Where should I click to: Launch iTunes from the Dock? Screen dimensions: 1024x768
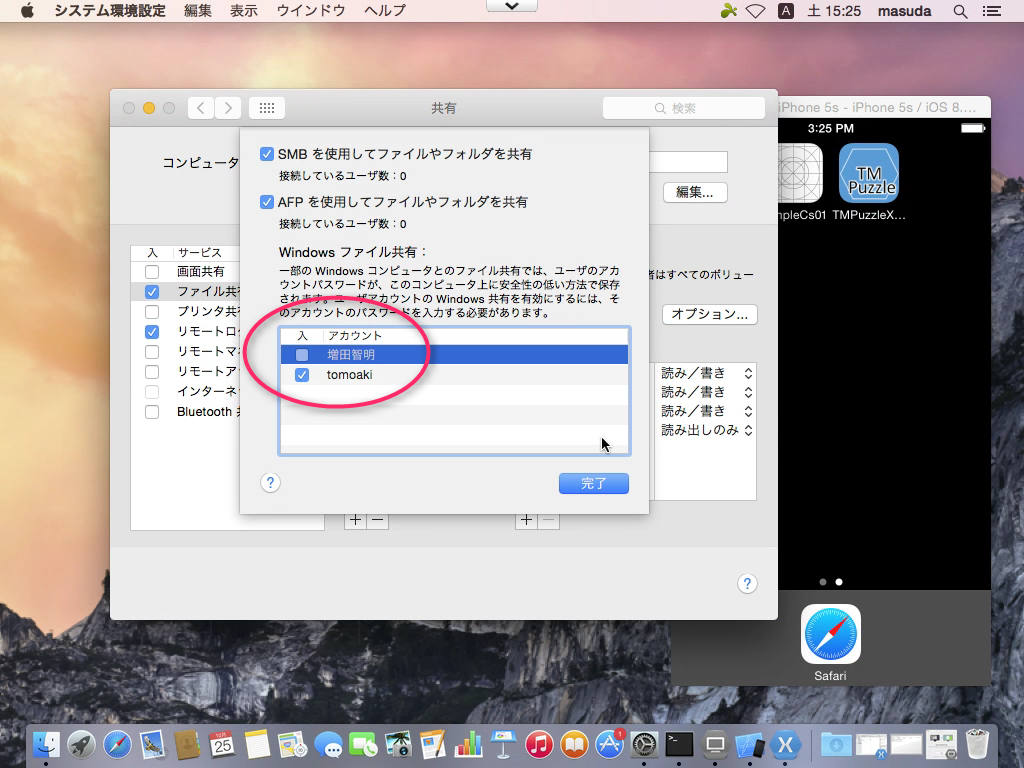538,744
